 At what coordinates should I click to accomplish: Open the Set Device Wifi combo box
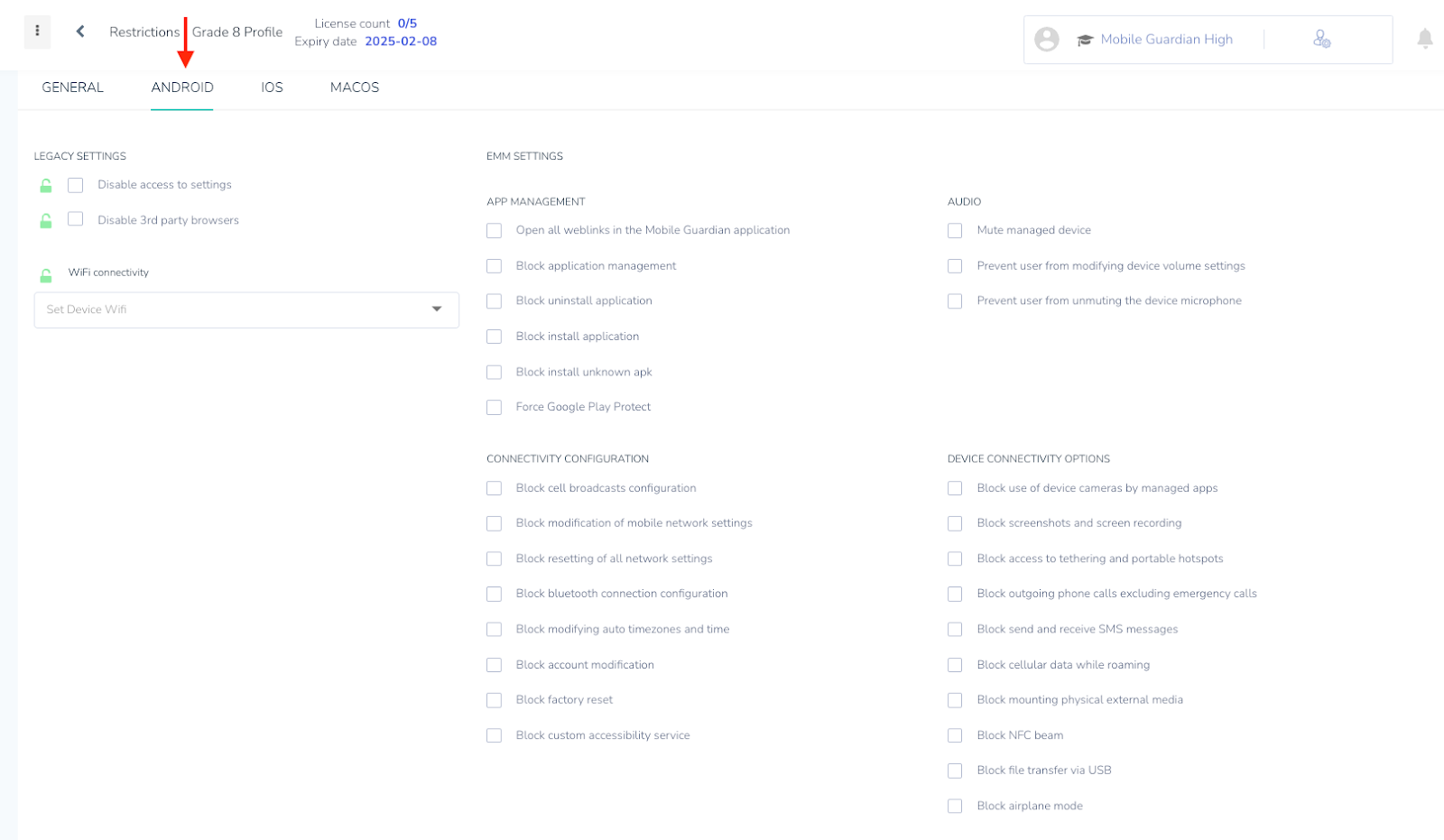[246, 309]
